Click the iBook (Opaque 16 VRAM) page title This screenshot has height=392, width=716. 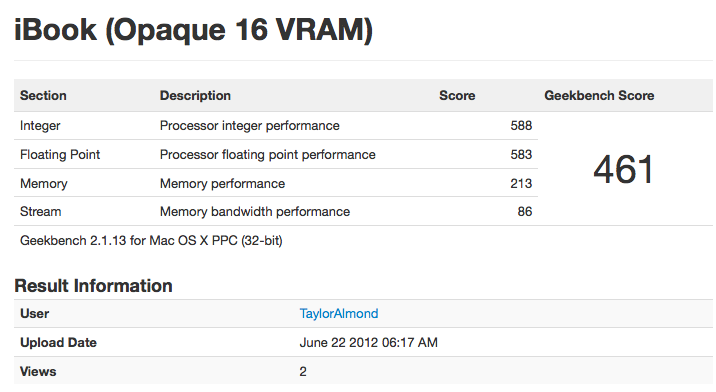(194, 30)
